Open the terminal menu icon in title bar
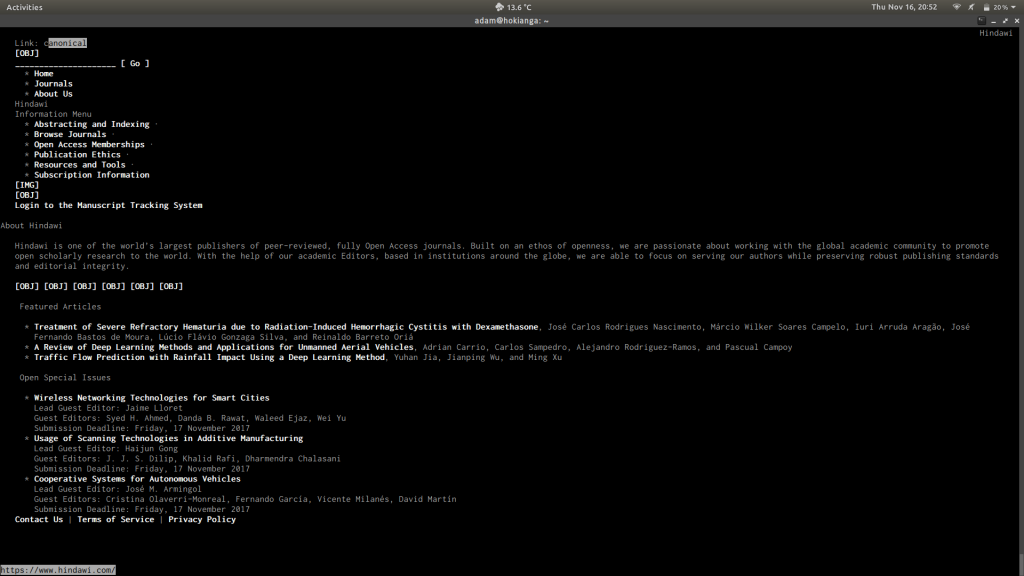1024x576 pixels. point(981,21)
